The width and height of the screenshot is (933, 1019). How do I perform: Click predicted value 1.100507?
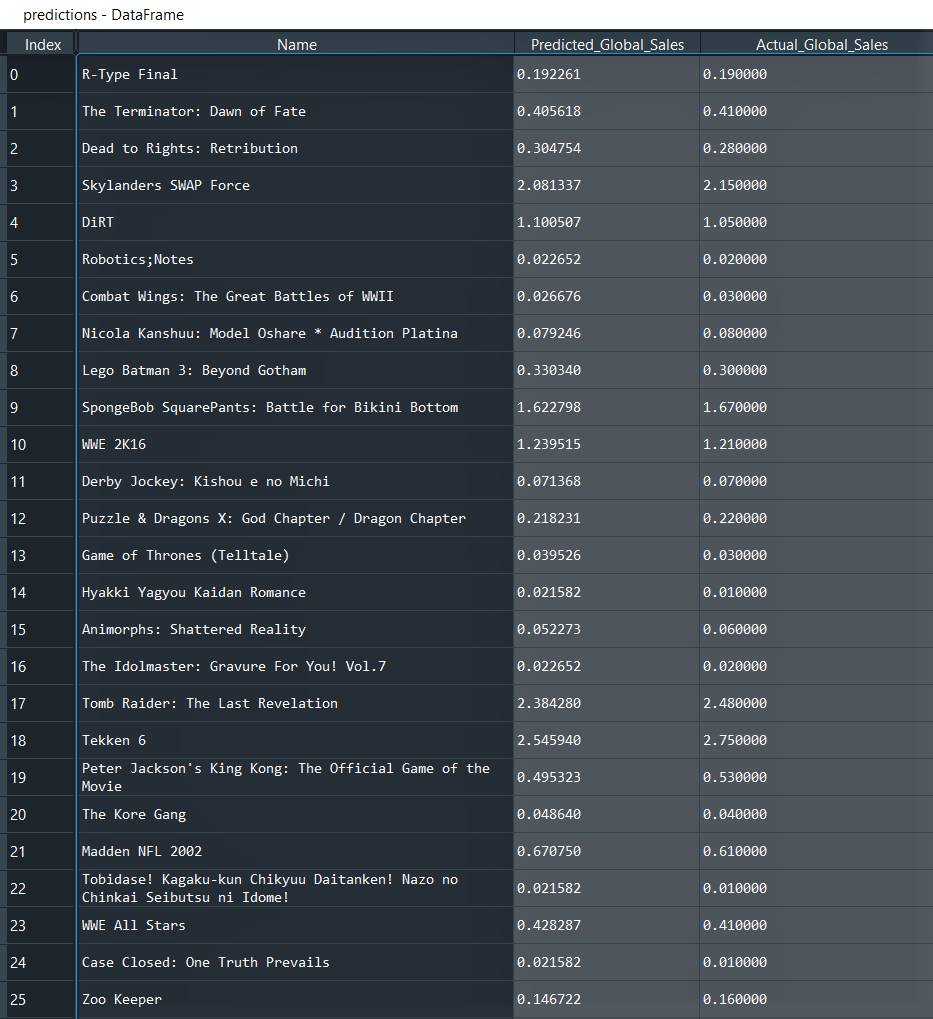point(606,222)
